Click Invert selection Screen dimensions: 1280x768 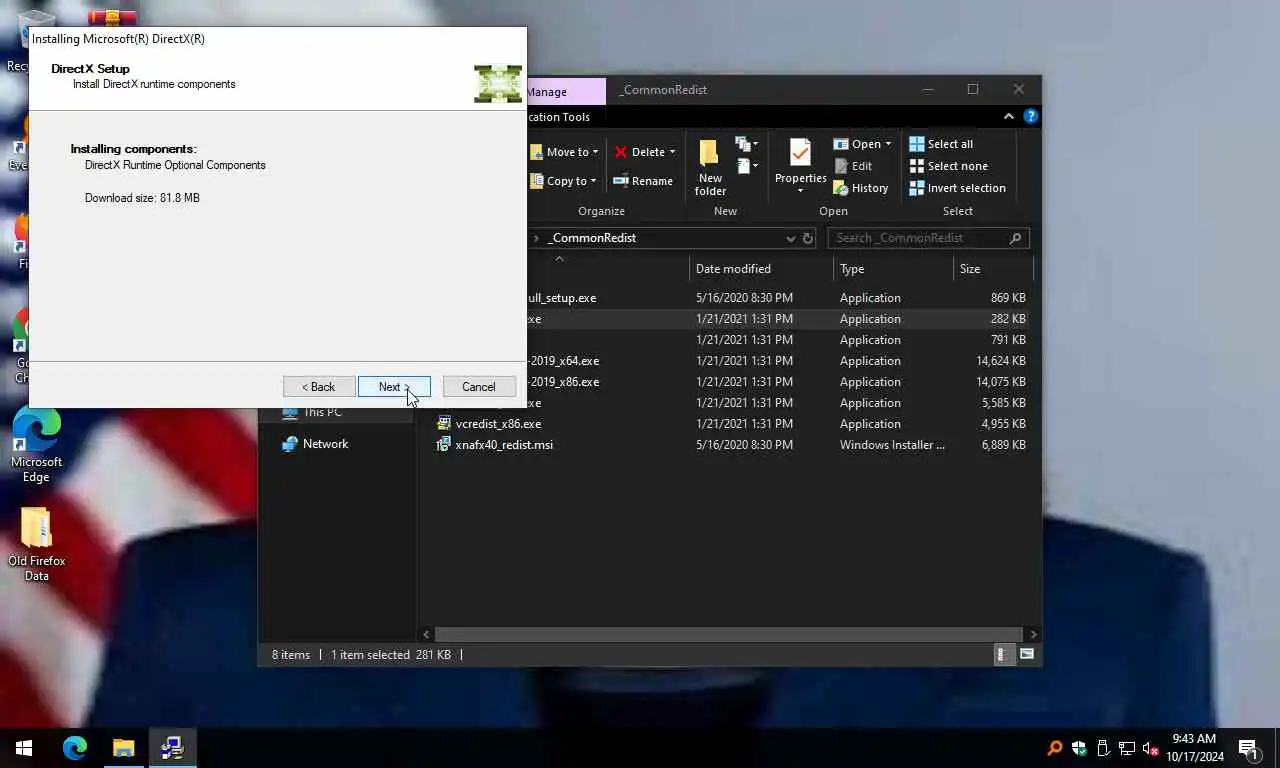coord(957,188)
